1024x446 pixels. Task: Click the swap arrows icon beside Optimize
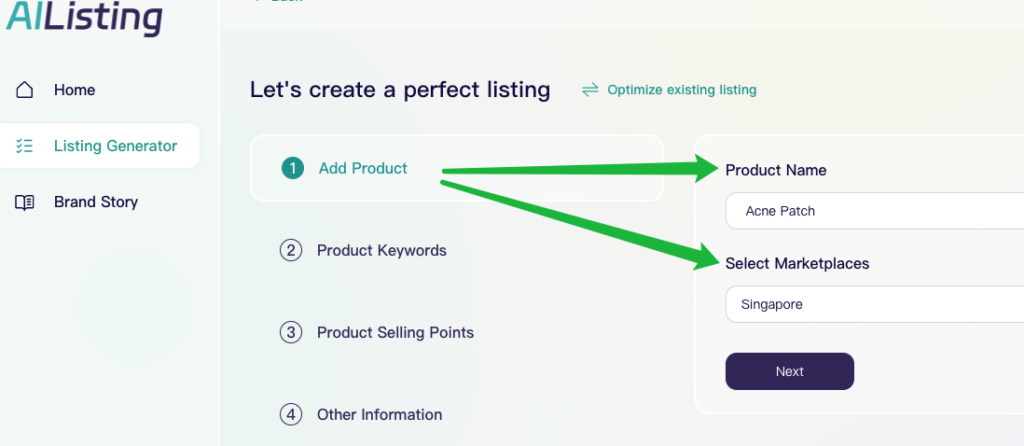pyautogui.click(x=590, y=90)
